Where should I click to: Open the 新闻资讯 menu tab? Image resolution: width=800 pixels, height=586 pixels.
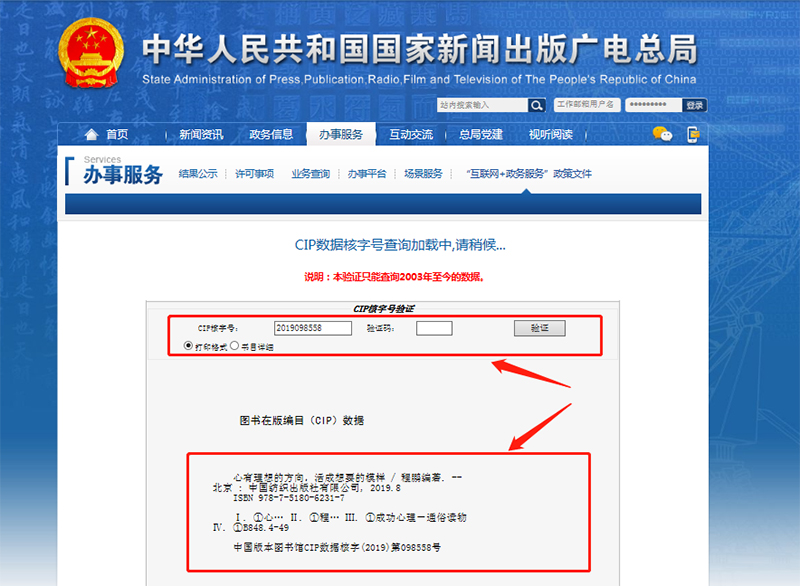[x=201, y=135]
